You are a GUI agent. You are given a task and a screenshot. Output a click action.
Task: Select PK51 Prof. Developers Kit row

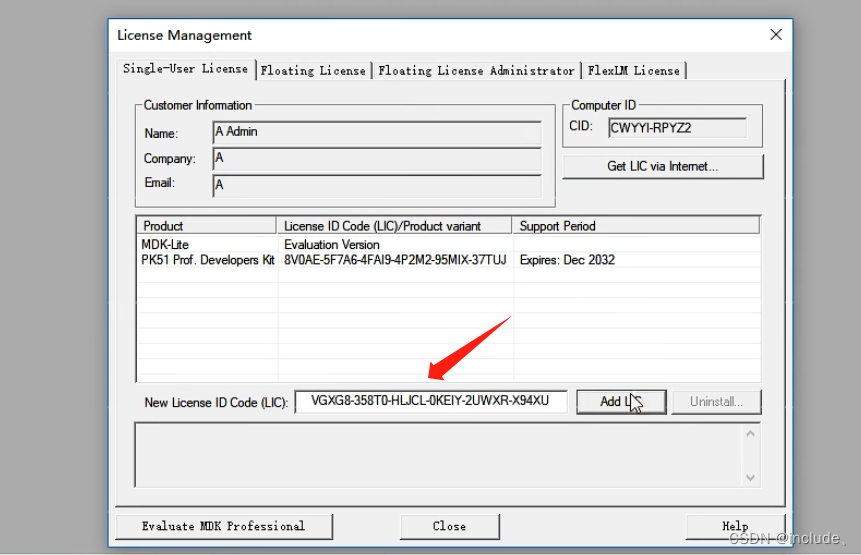448,260
